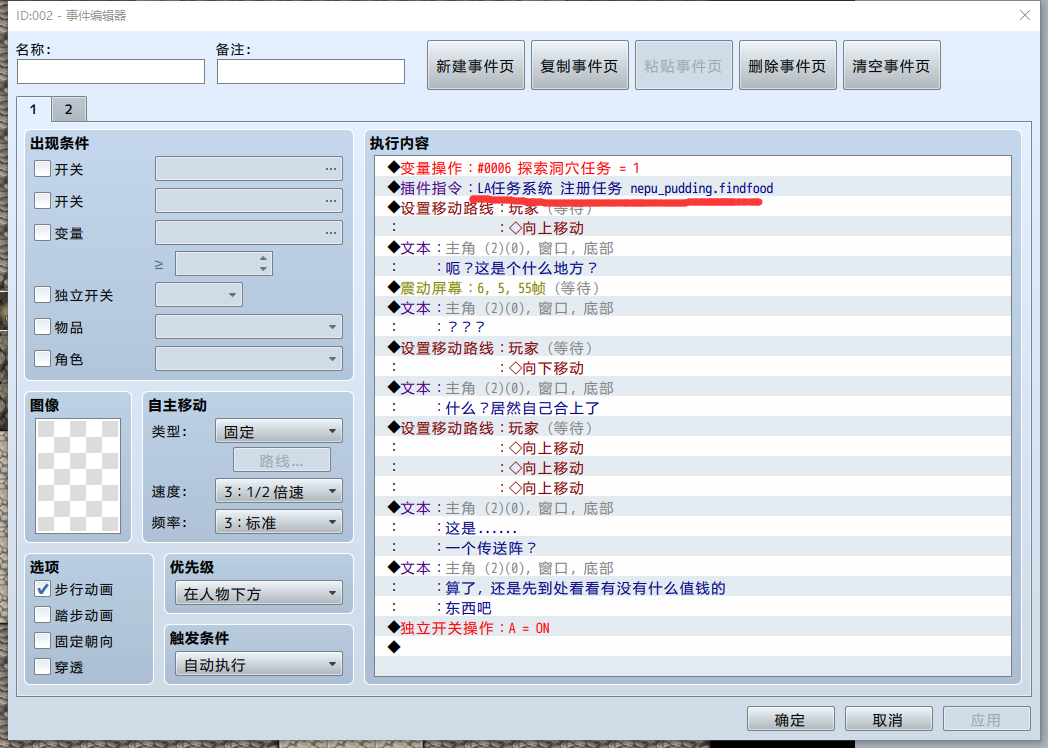Viewport: 1048px width, 748px height.
Task: Confirm with the 确定 button
Action: point(790,719)
